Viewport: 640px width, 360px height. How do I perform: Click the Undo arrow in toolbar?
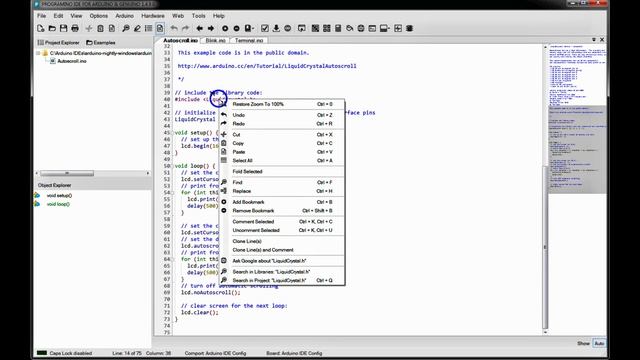[x=174, y=28]
